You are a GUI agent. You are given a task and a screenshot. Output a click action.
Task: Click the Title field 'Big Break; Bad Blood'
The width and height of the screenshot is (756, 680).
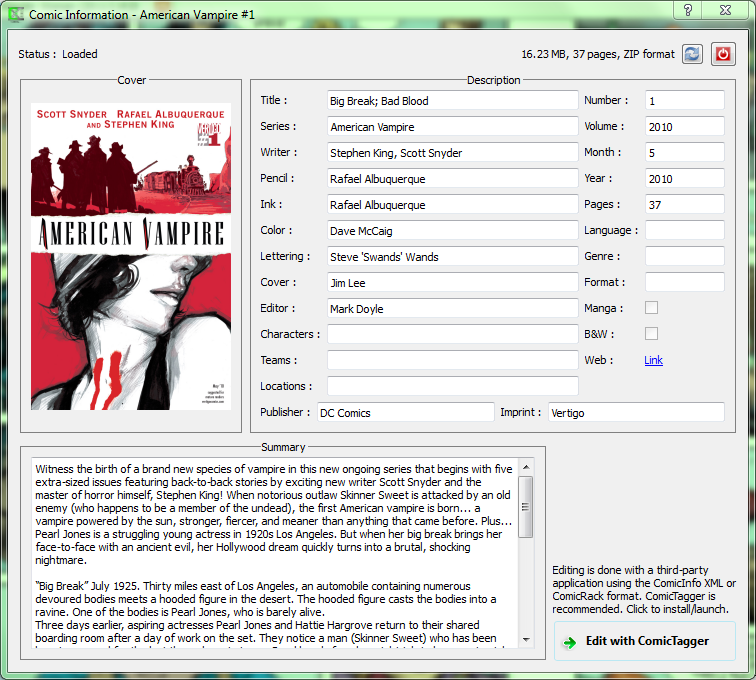pyautogui.click(x=452, y=100)
